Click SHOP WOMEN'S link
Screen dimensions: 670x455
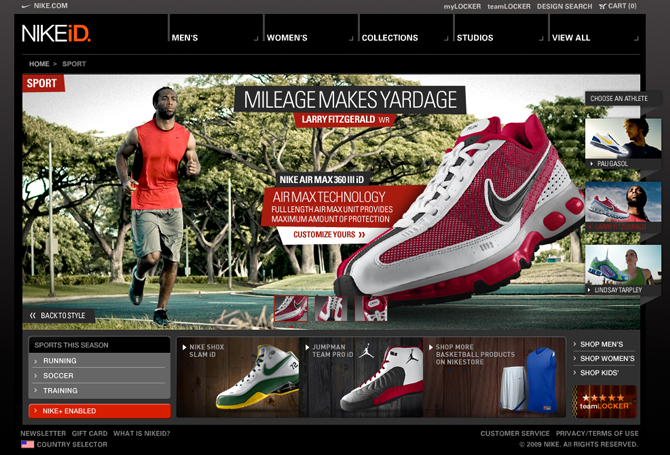click(x=607, y=358)
